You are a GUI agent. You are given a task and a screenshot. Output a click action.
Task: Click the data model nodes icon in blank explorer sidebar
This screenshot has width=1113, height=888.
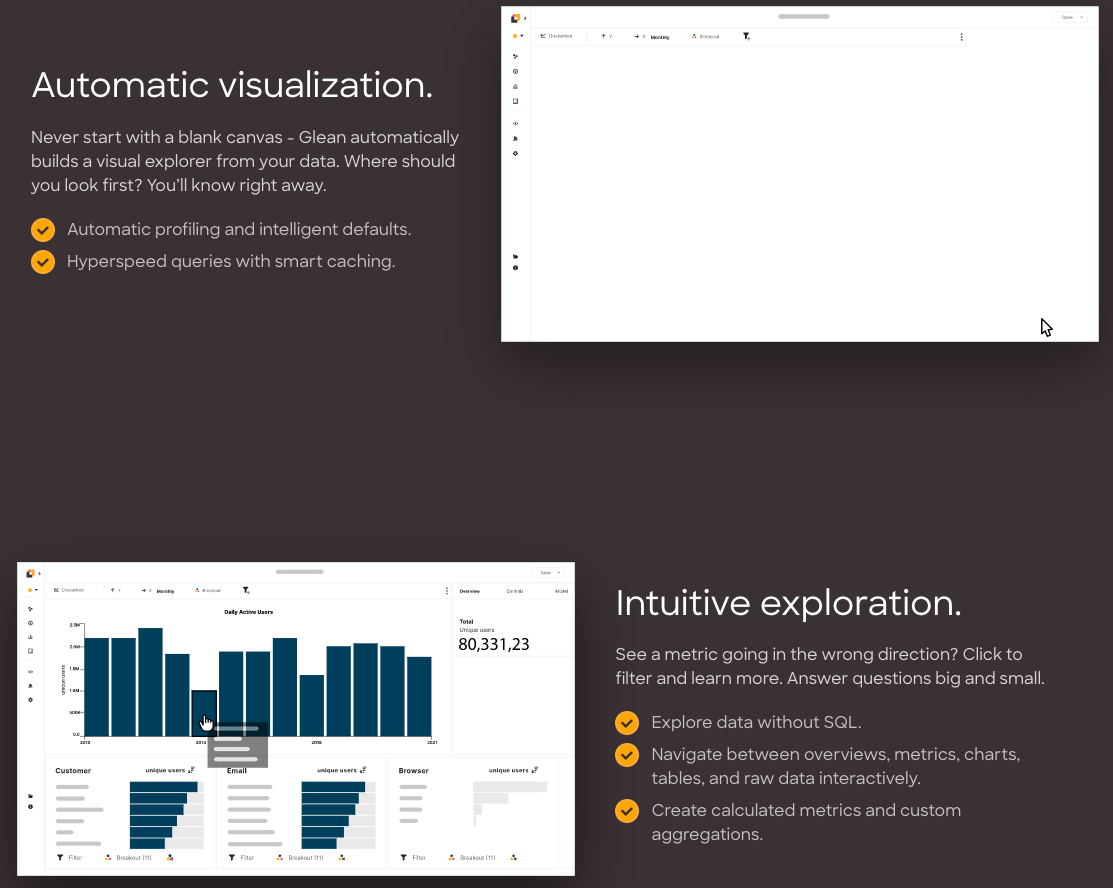coord(515,56)
